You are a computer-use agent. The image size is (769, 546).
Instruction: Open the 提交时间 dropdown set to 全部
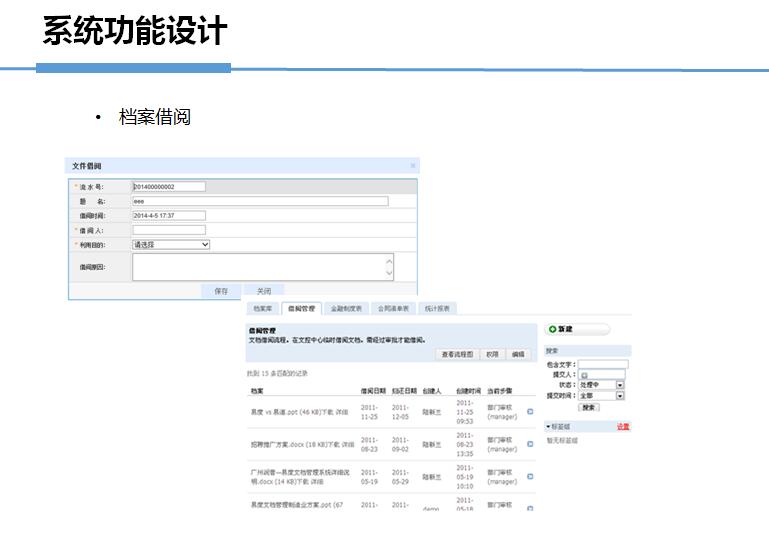click(601, 395)
